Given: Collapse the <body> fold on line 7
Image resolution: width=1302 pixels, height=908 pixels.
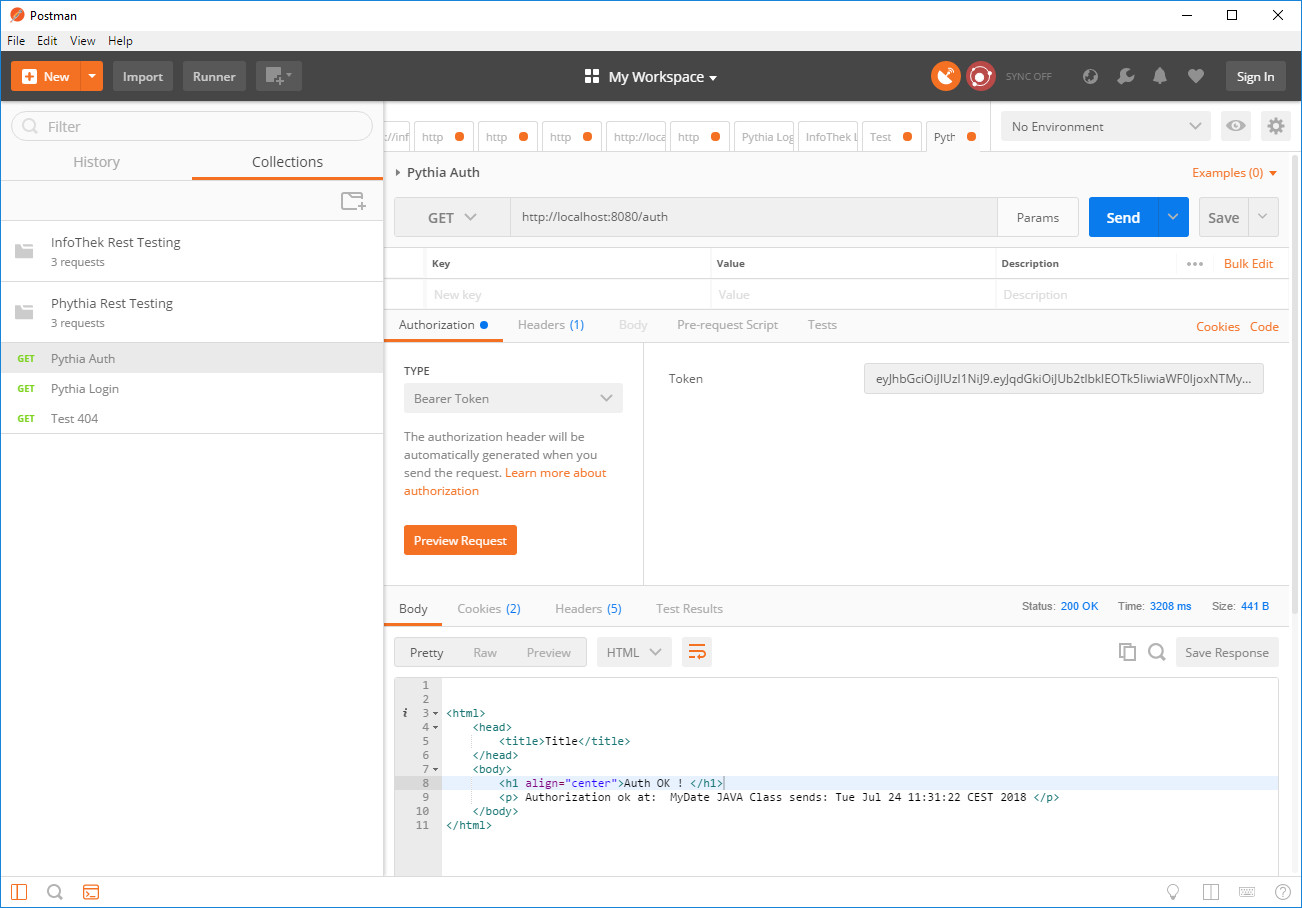Looking at the screenshot, I should click(x=435, y=769).
